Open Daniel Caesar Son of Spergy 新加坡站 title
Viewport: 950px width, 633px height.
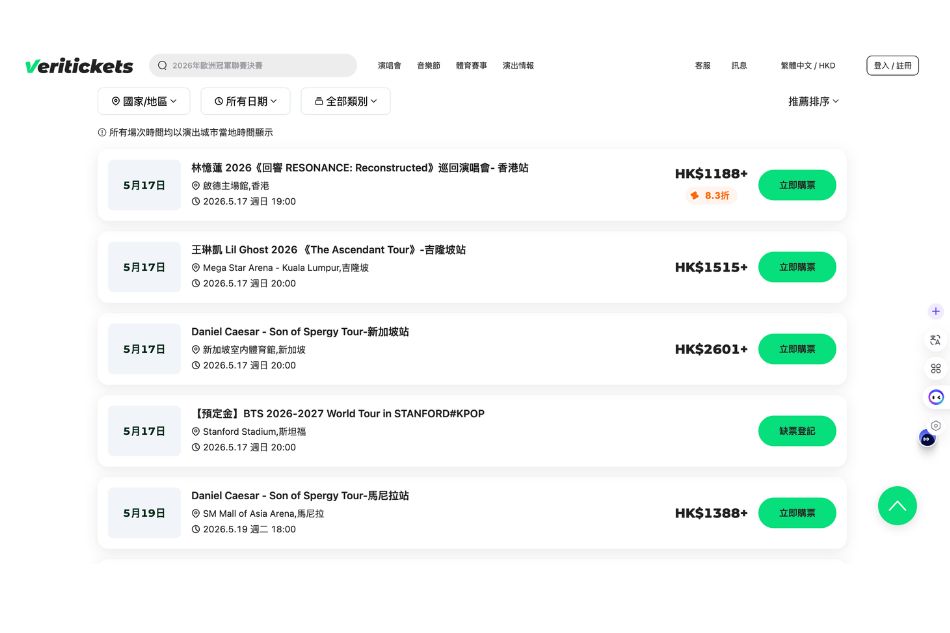[x=300, y=331]
